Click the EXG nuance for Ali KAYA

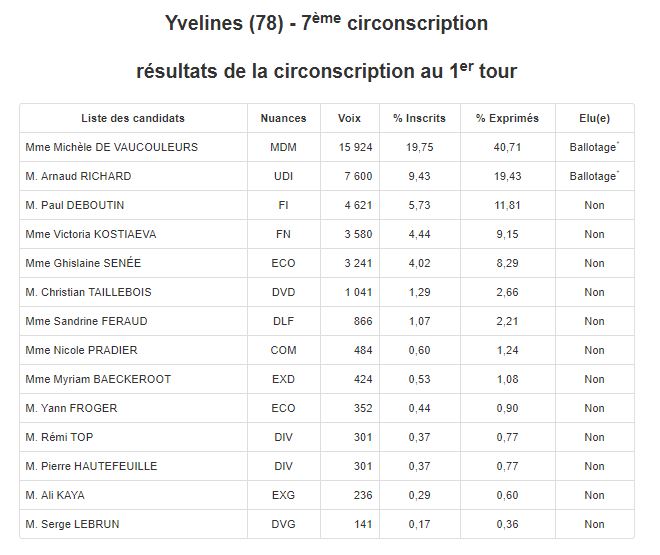click(283, 495)
